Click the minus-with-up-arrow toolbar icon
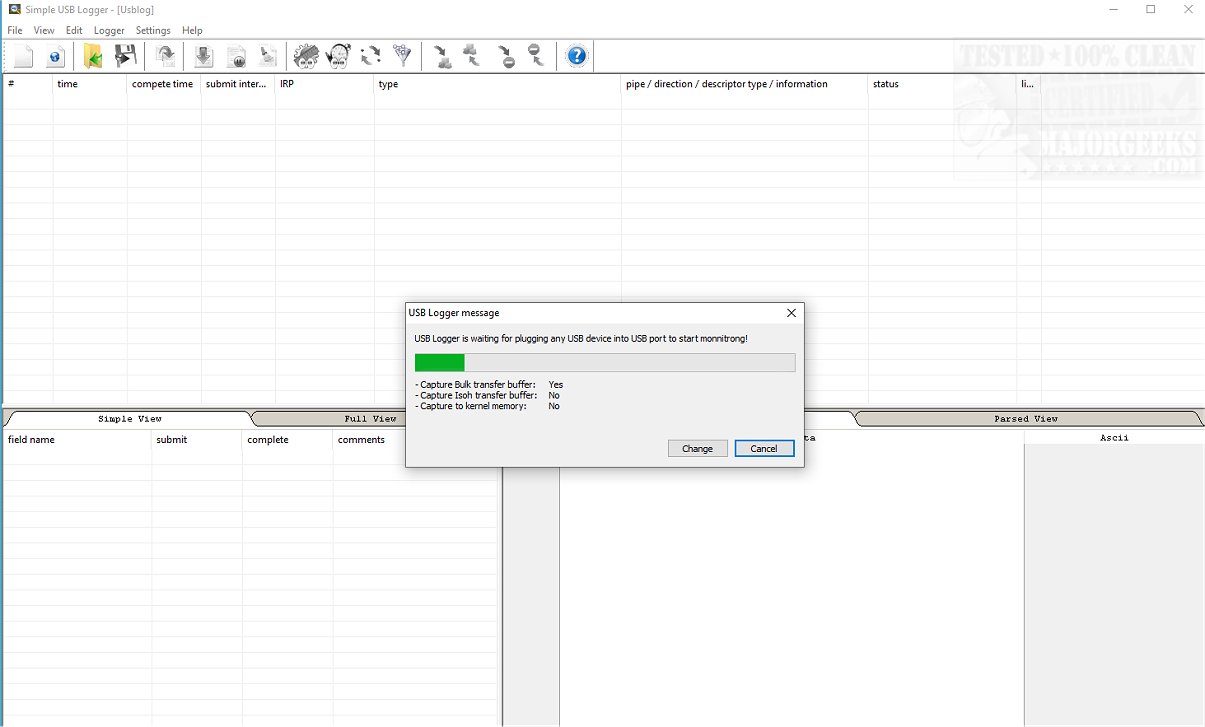 pyautogui.click(x=536, y=56)
